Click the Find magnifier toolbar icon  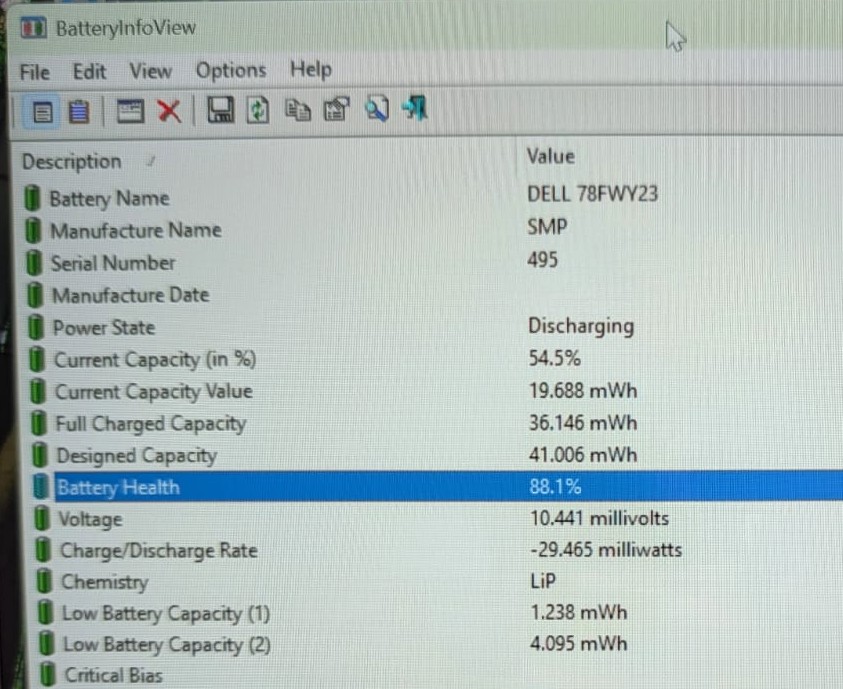pyautogui.click(x=376, y=109)
